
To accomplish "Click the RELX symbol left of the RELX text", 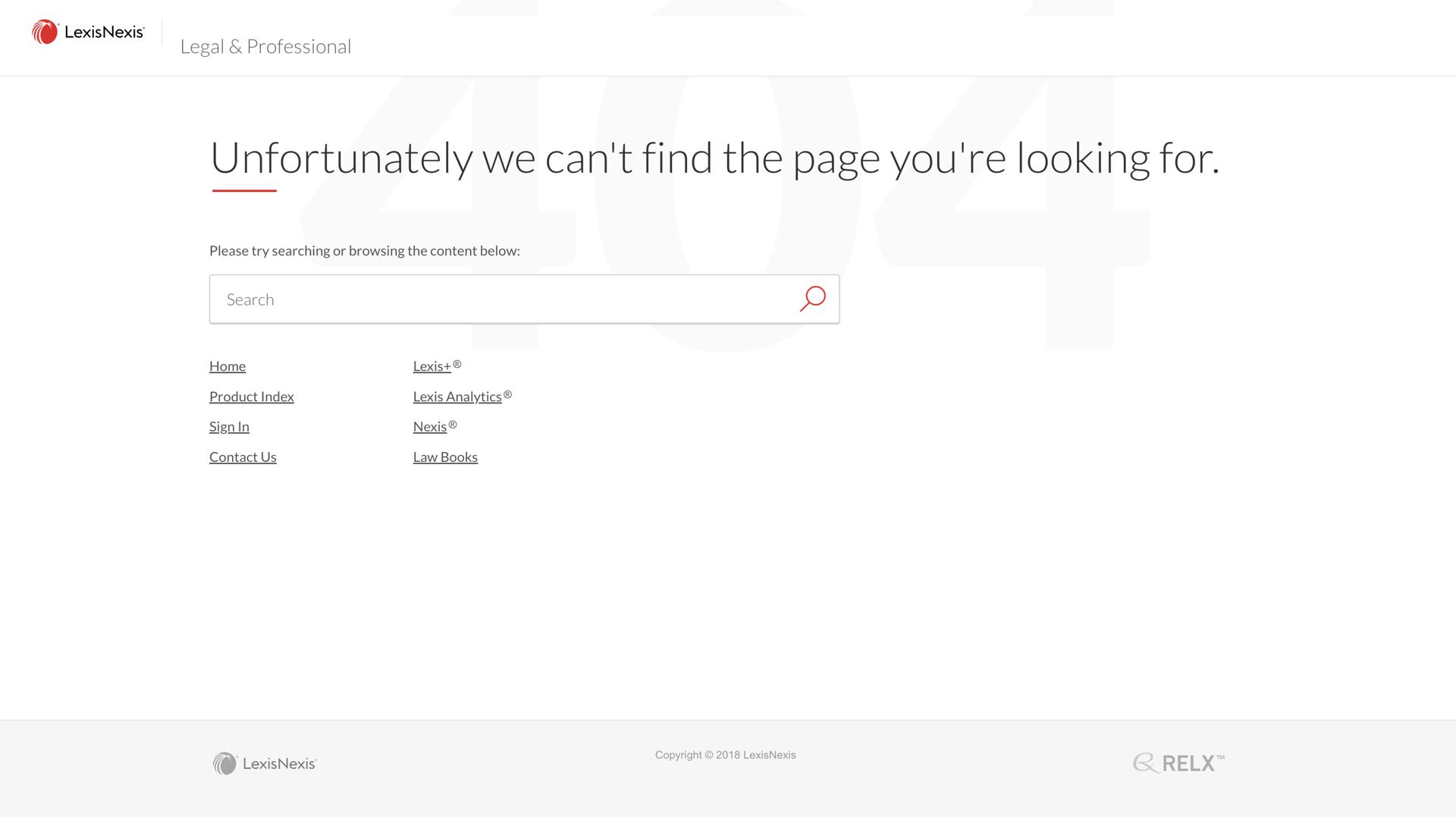I will (x=1145, y=763).
